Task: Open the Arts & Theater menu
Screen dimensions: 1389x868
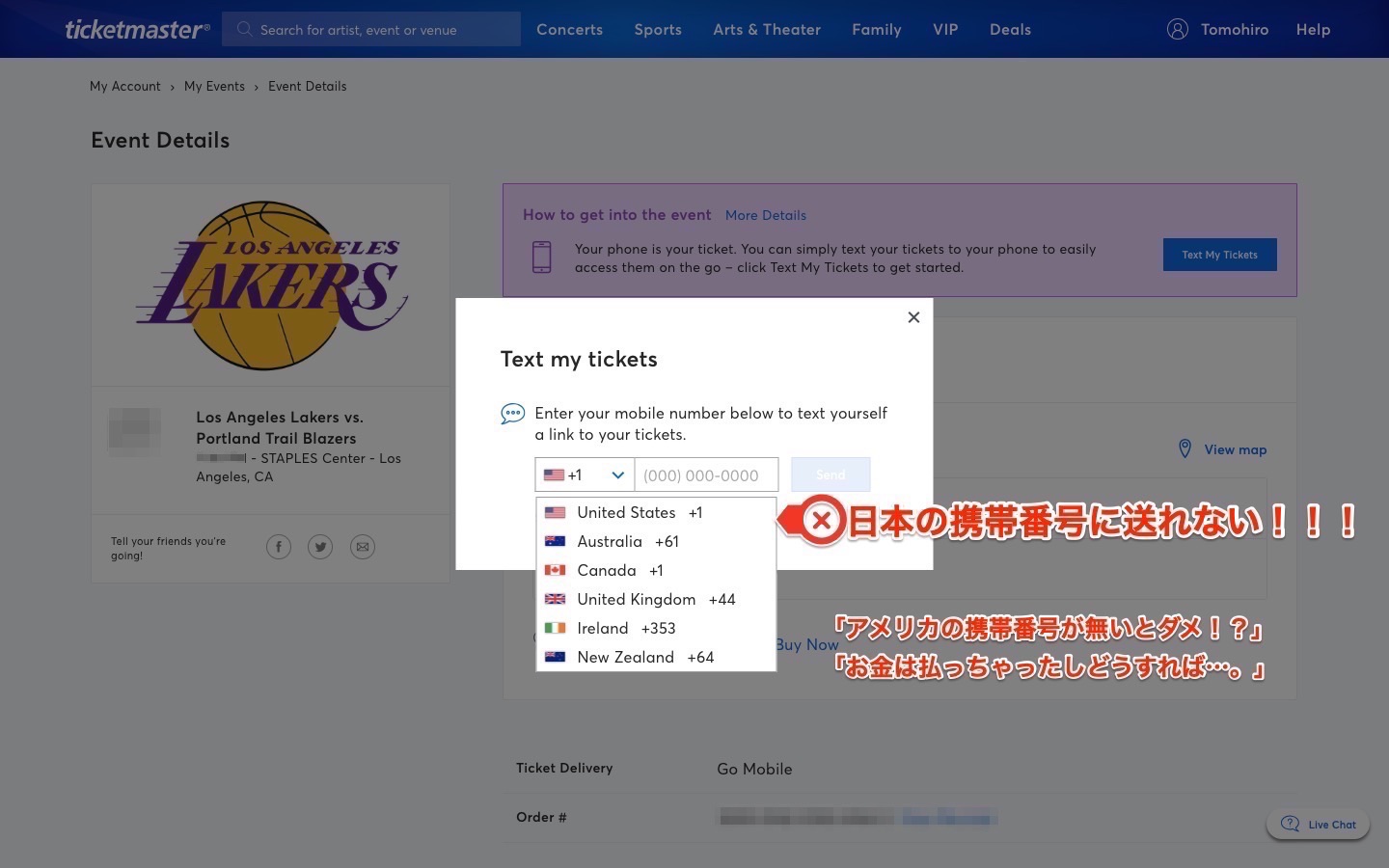Action: coord(767,29)
